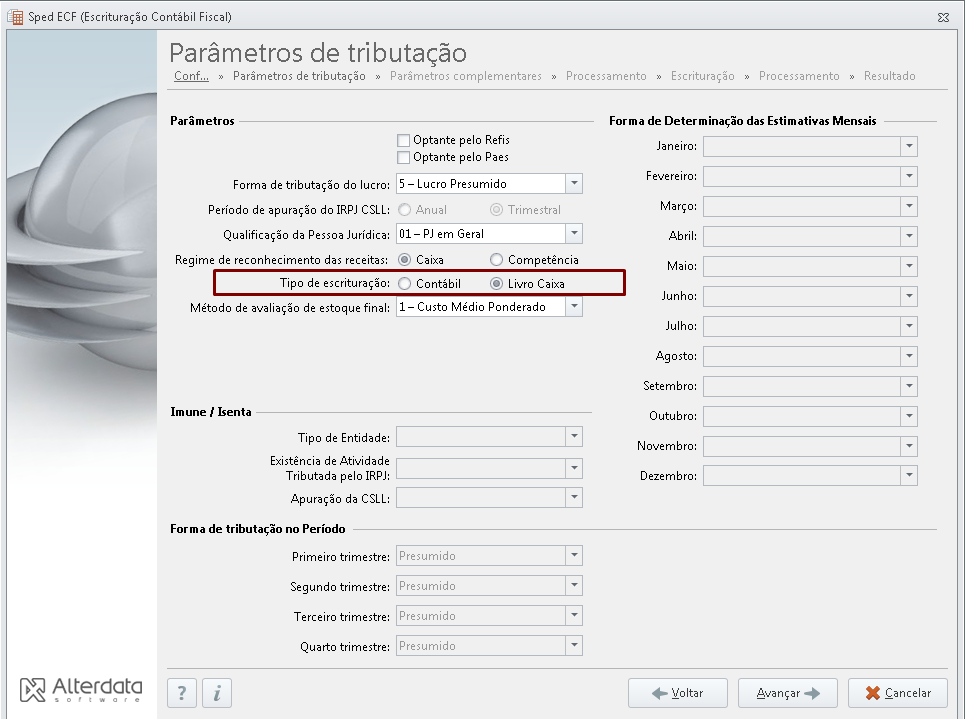Open the Dezembro estimativa dropdown

coord(909,476)
